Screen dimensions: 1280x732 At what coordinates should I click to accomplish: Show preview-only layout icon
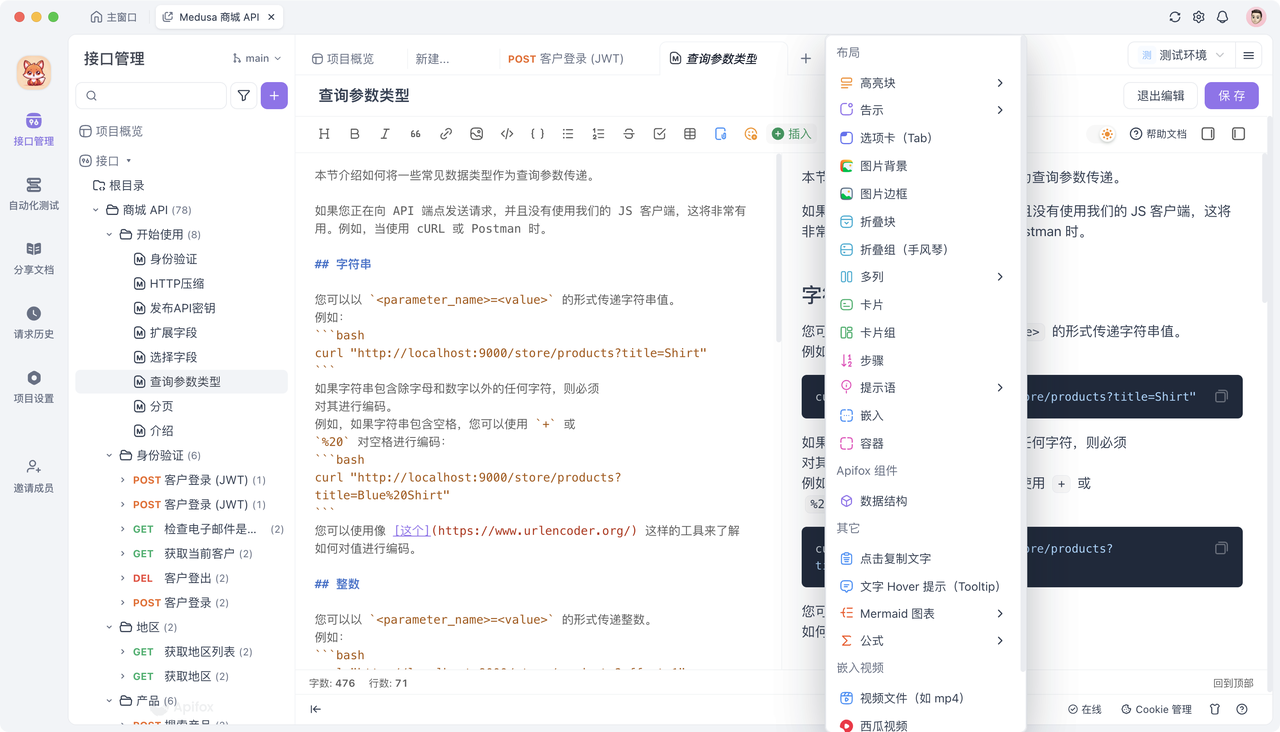[x=1238, y=134]
